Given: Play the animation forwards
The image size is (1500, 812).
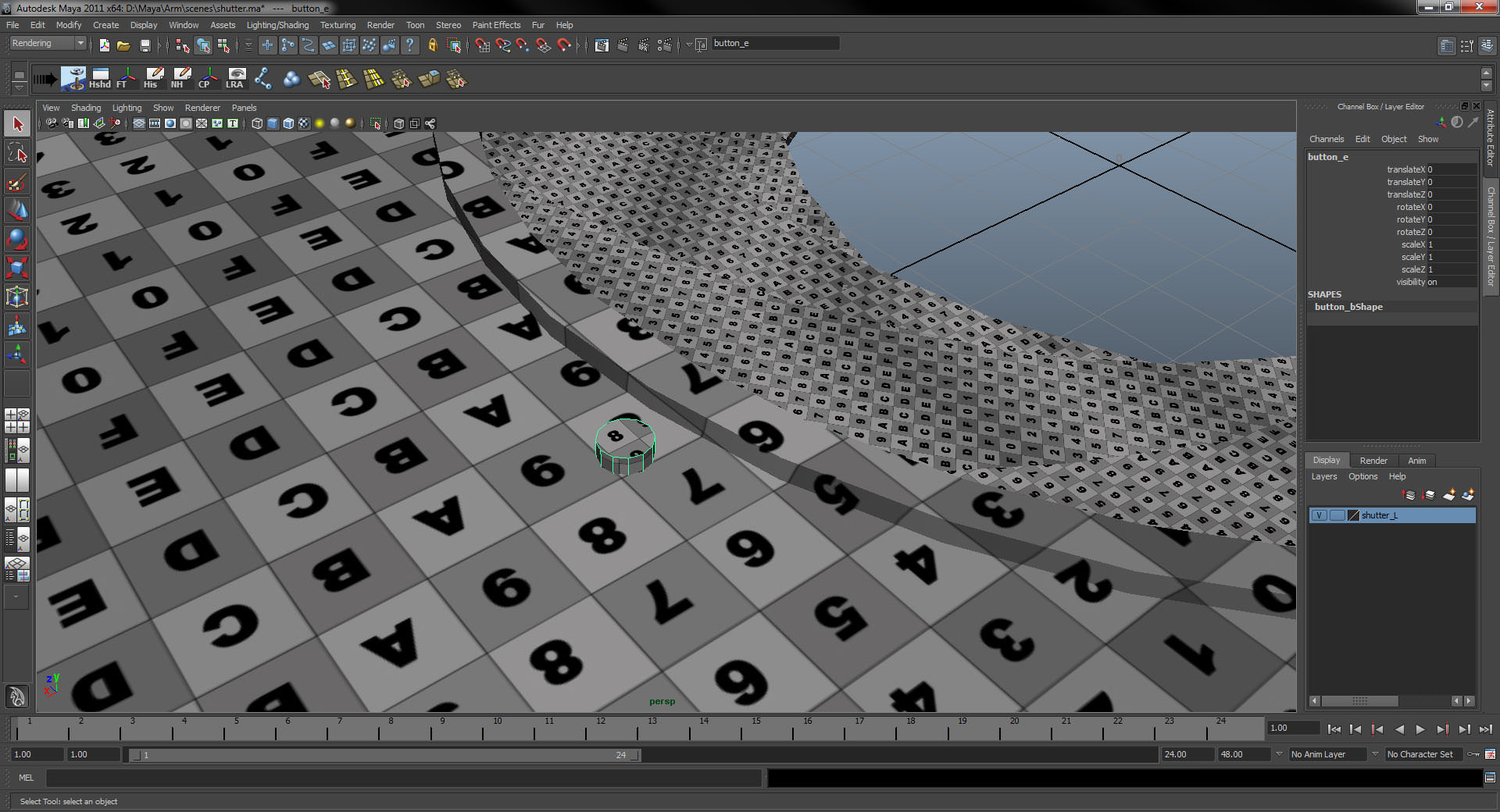Looking at the screenshot, I should click(1420, 729).
